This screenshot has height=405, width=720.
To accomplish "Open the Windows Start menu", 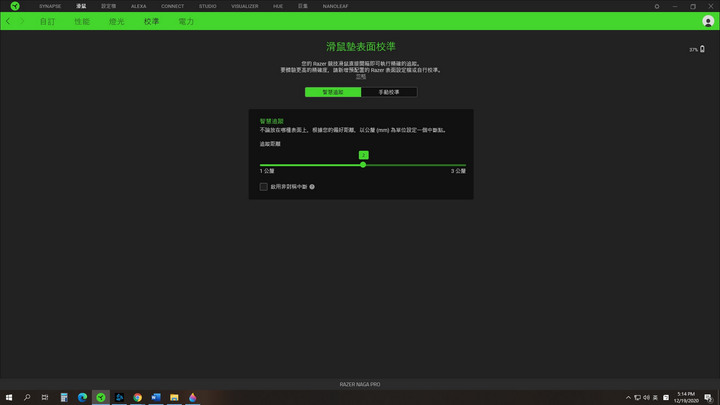I will [x=9, y=397].
